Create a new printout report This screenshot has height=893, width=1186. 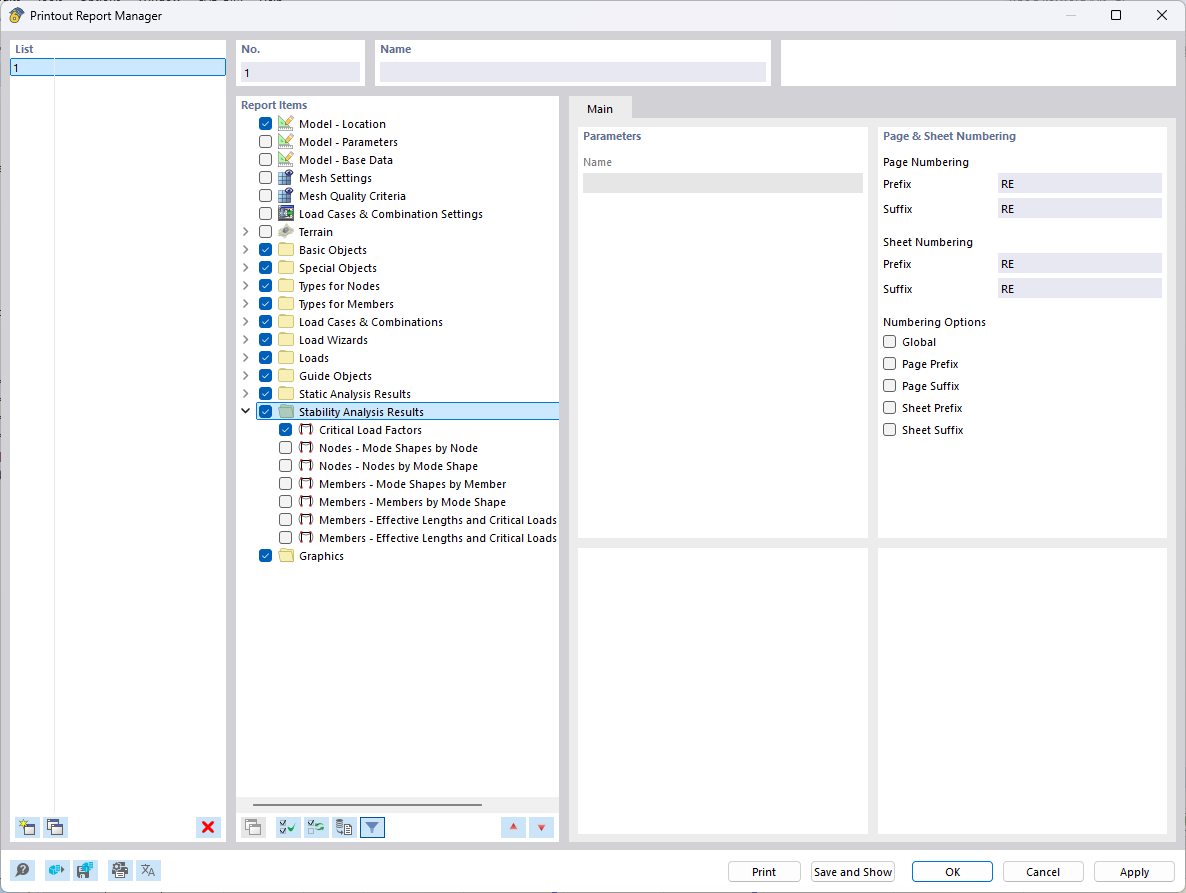(x=27, y=827)
